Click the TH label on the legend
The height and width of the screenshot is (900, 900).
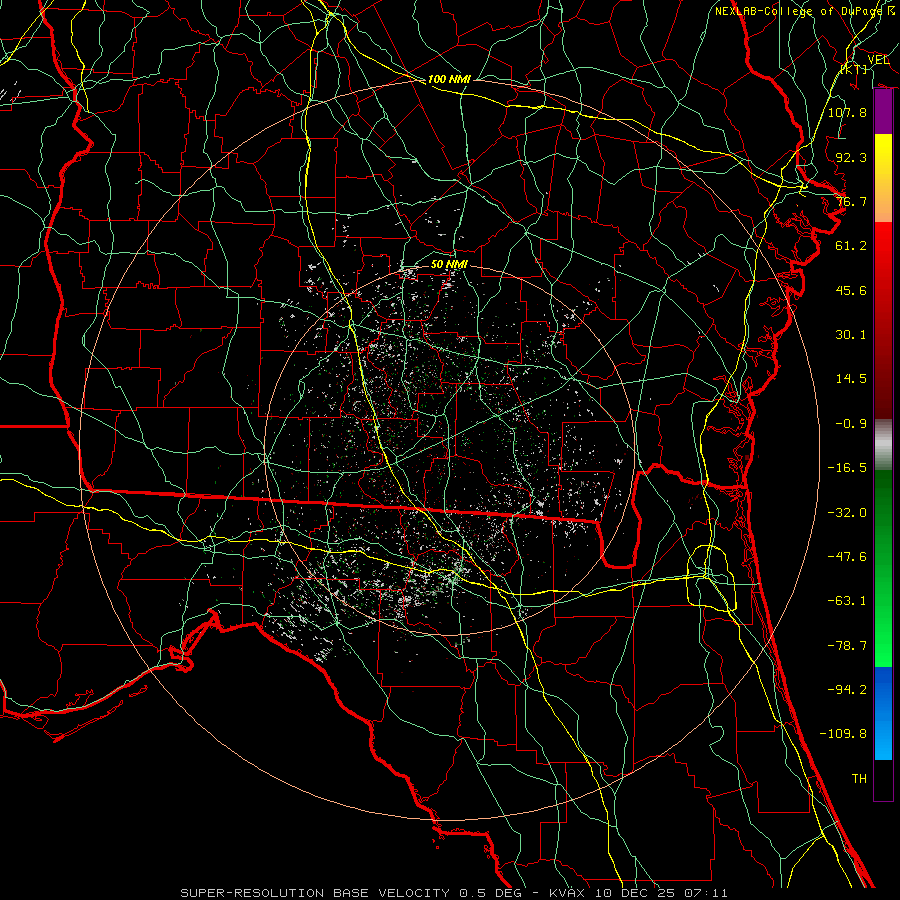tap(859, 779)
